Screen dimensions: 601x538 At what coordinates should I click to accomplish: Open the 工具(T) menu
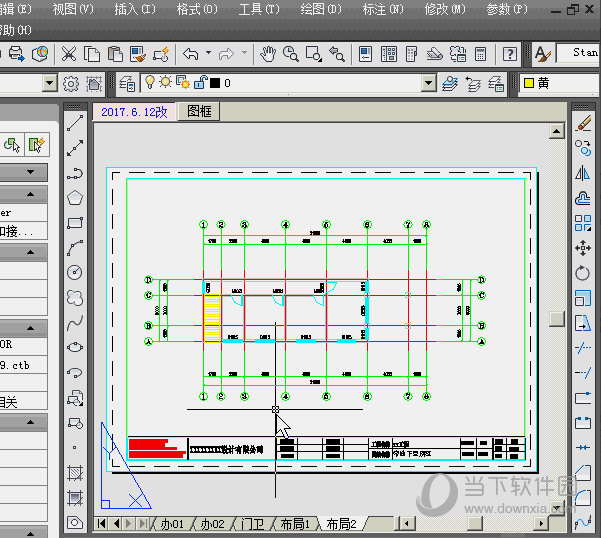coord(259,9)
